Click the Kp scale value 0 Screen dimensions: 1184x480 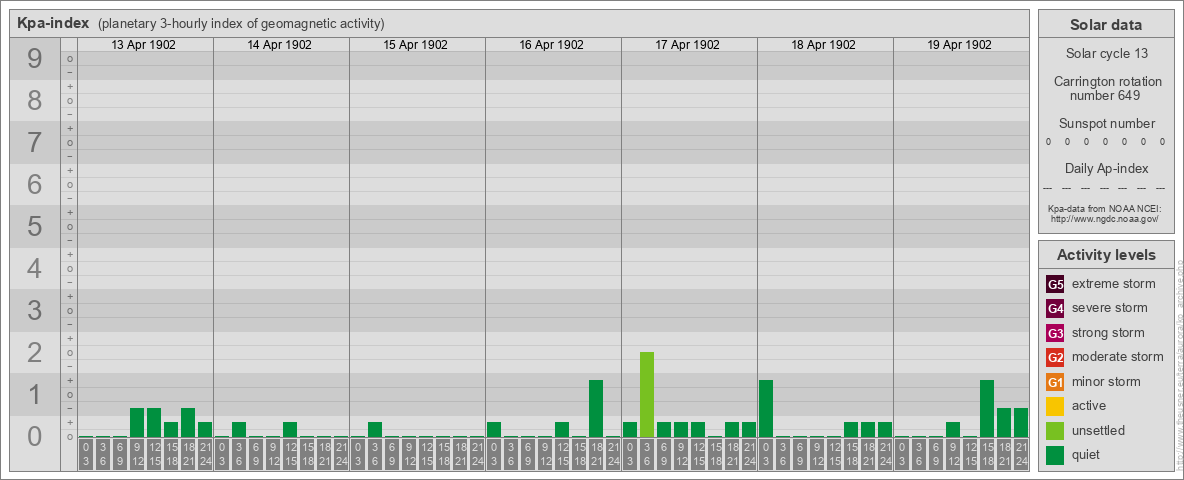[x=35, y=436]
